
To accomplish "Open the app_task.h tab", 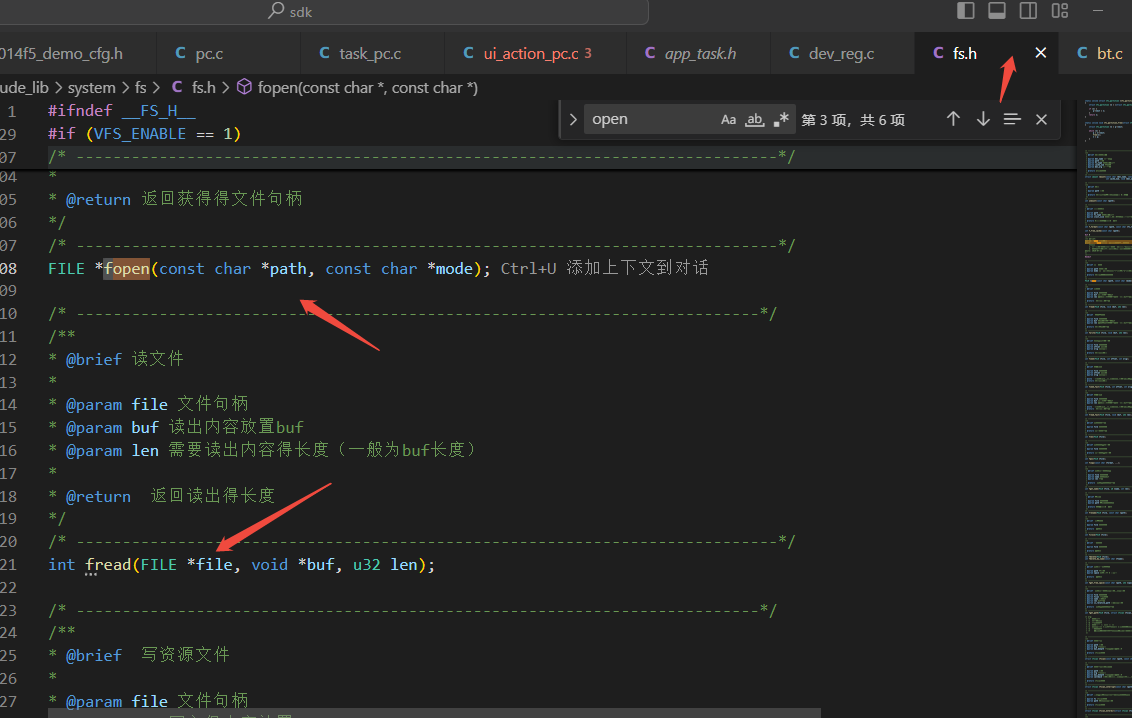I will (698, 53).
